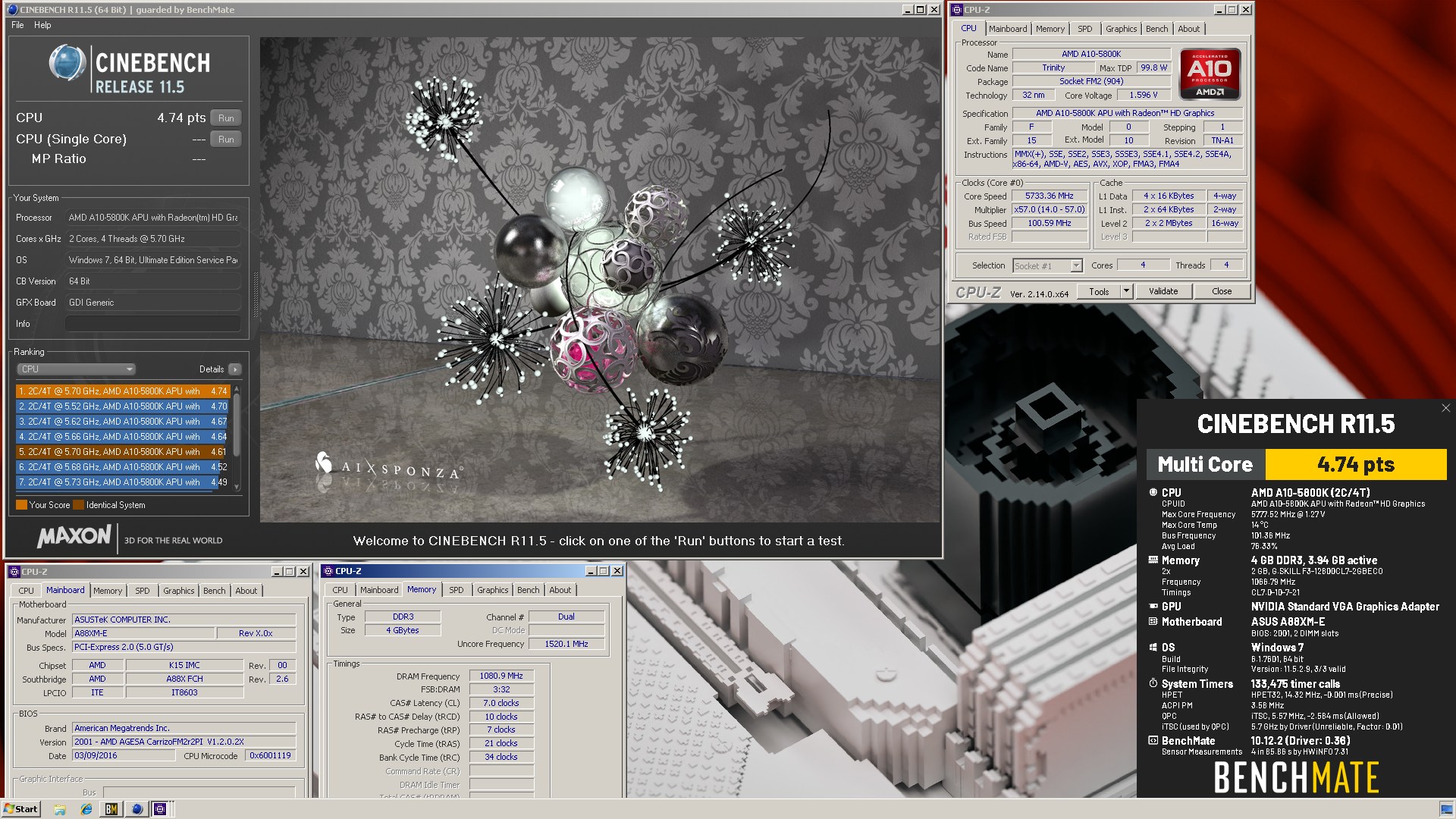Switch to Graphics tab in top CPU-Z window

(x=1121, y=29)
